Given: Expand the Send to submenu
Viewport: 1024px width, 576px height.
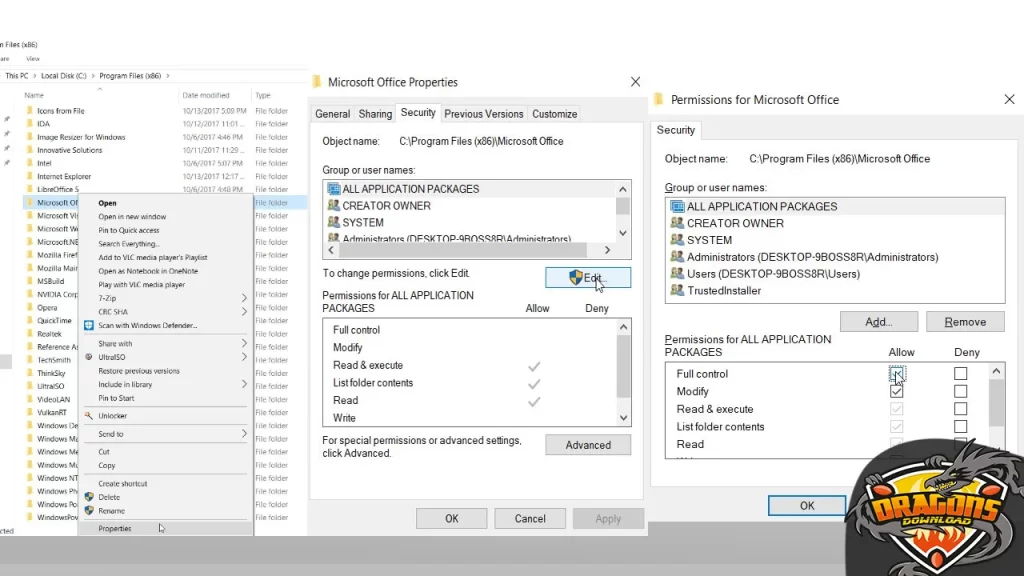Looking at the screenshot, I should tap(244, 434).
